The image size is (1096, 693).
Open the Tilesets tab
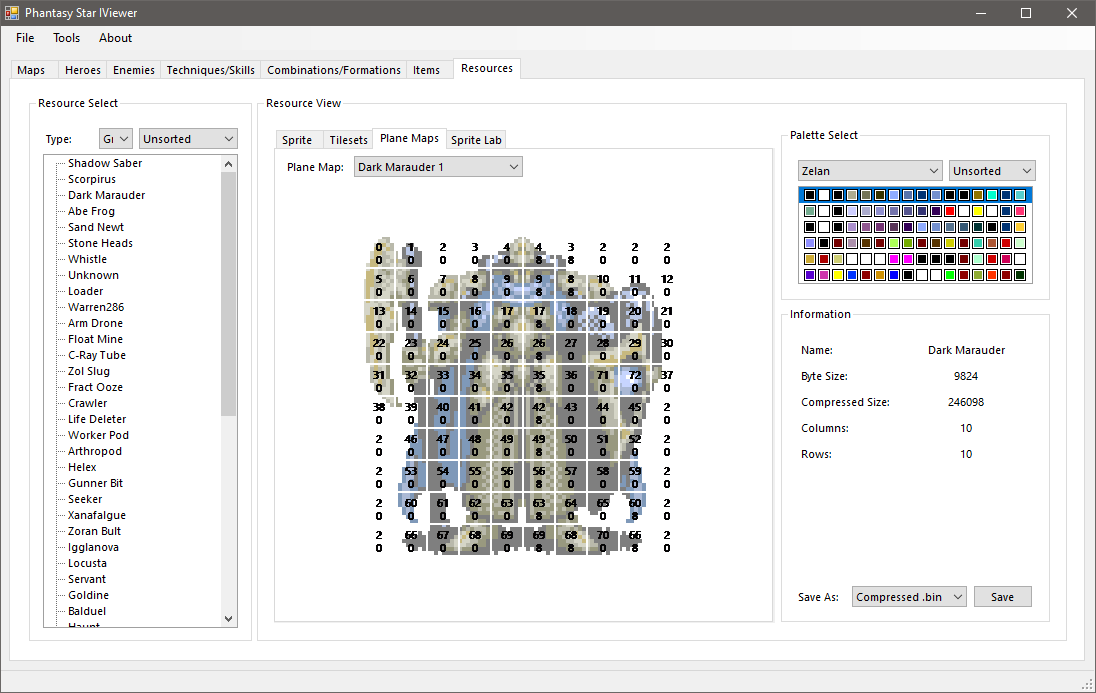[x=348, y=140]
